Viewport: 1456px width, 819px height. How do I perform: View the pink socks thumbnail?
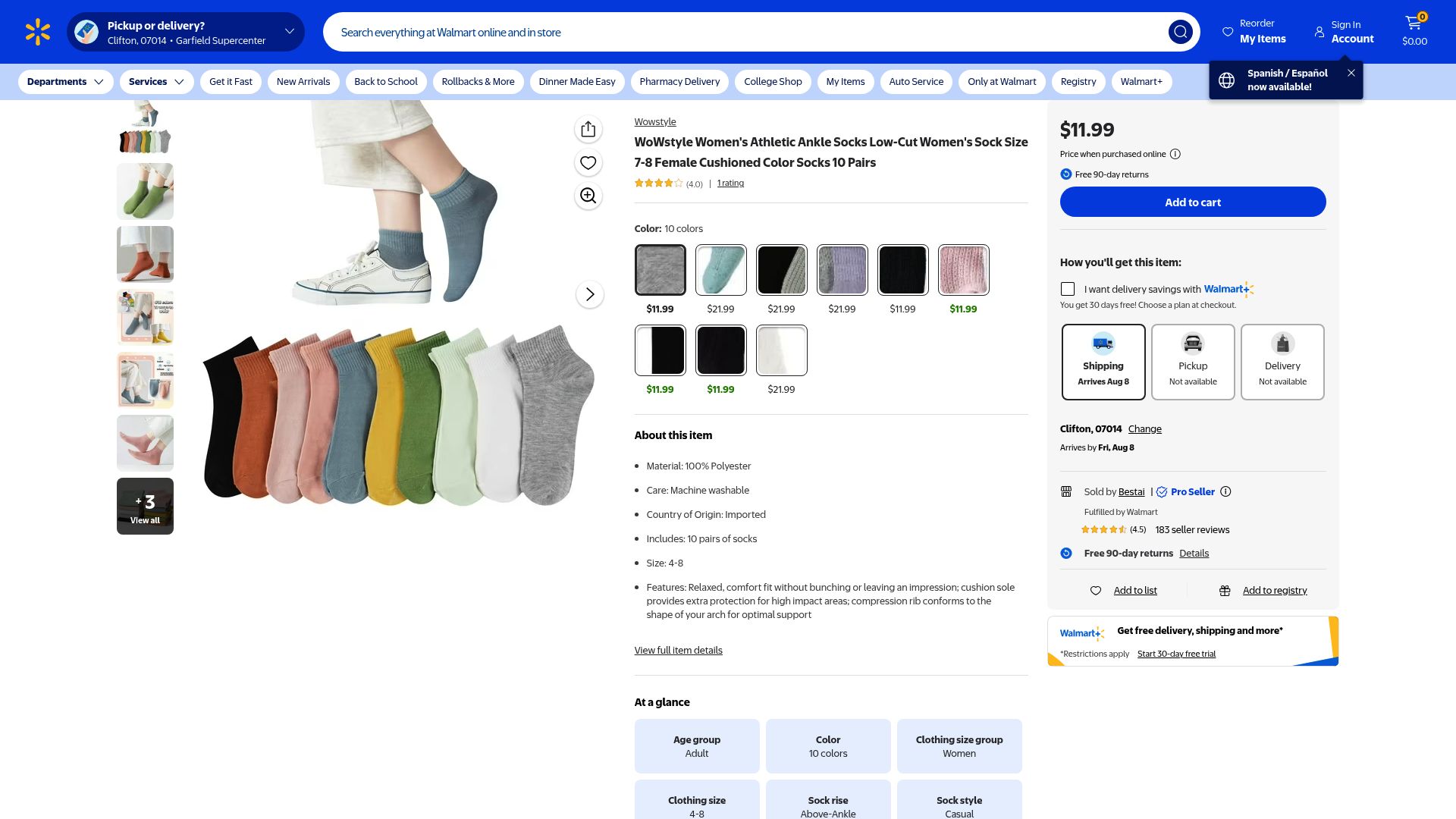click(145, 444)
